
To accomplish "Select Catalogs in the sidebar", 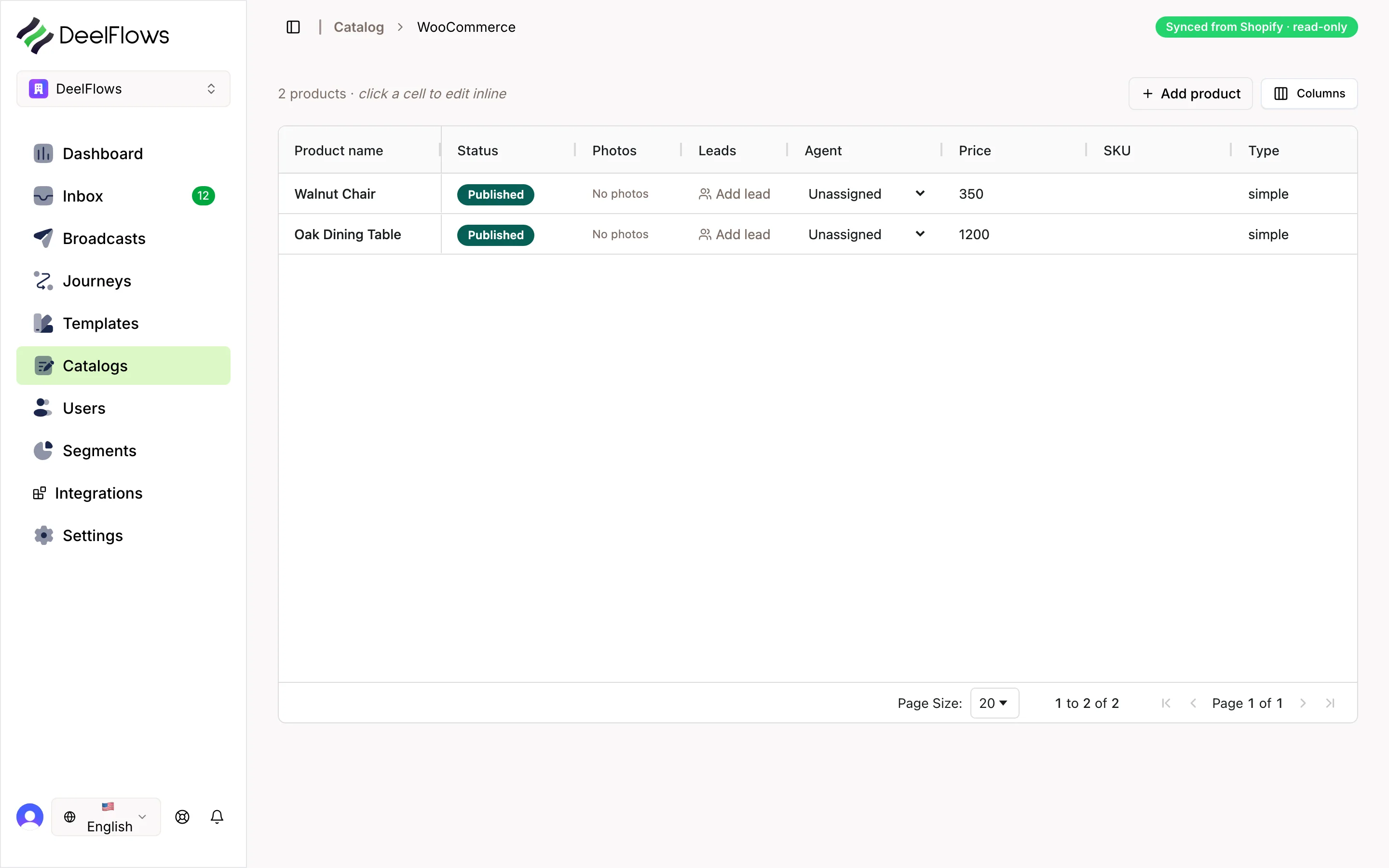I will click(123, 366).
